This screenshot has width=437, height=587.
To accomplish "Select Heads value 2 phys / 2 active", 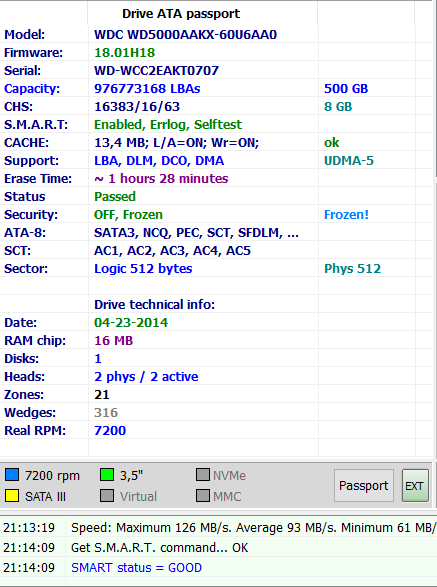I will (146, 376).
